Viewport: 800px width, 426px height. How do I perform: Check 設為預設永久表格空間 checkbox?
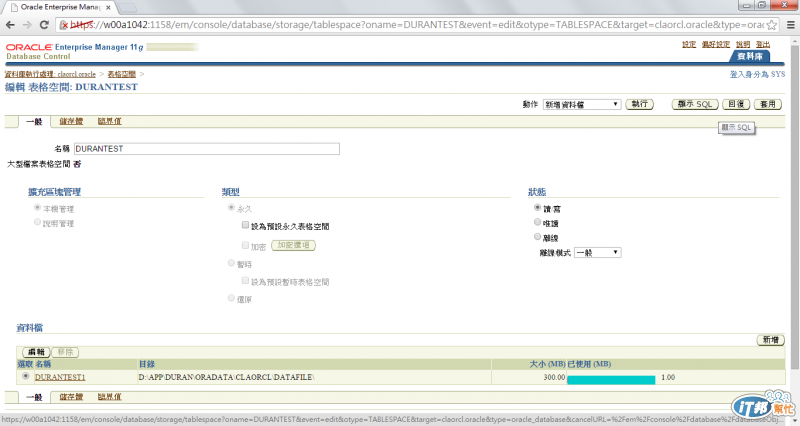[245, 225]
